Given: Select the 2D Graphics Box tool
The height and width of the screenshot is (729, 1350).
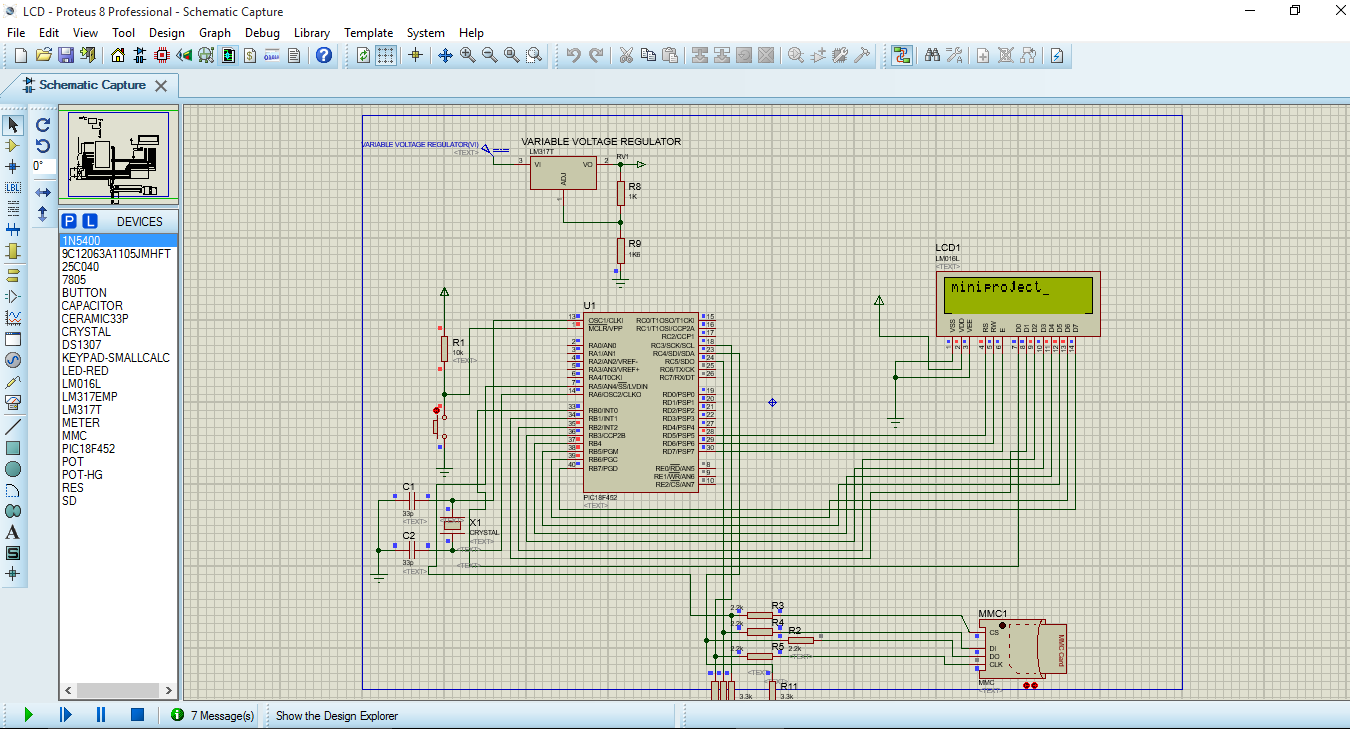Looking at the screenshot, I should pyautogui.click(x=13, y=448).
